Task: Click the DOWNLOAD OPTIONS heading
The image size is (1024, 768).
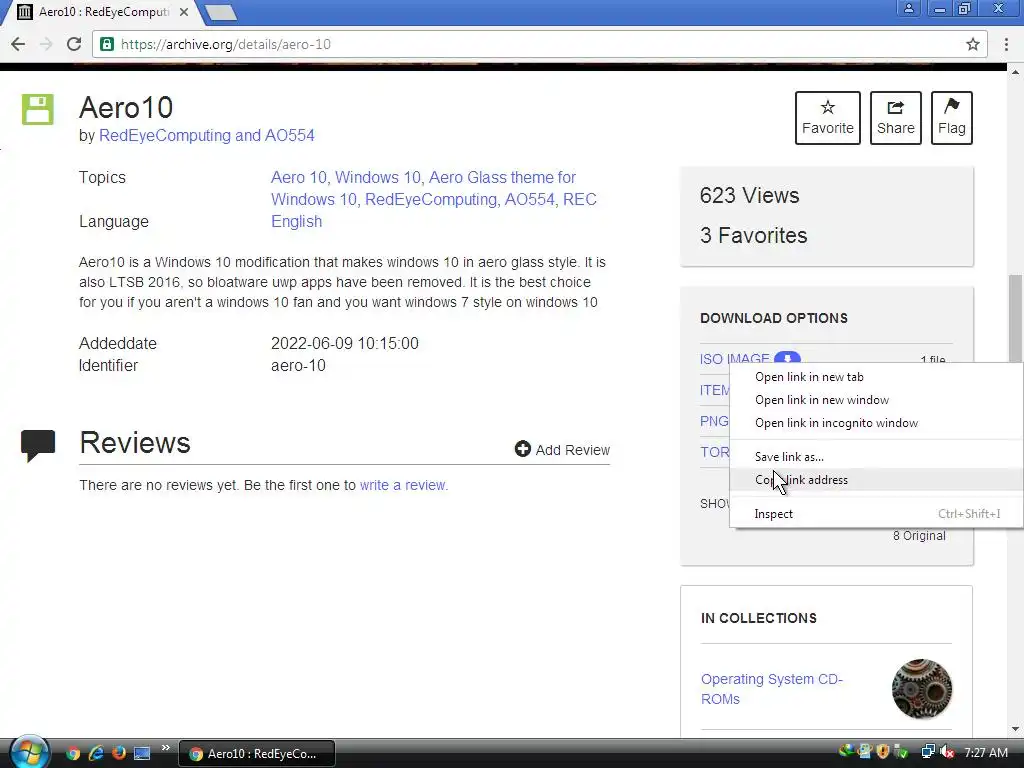Action: 774,318
